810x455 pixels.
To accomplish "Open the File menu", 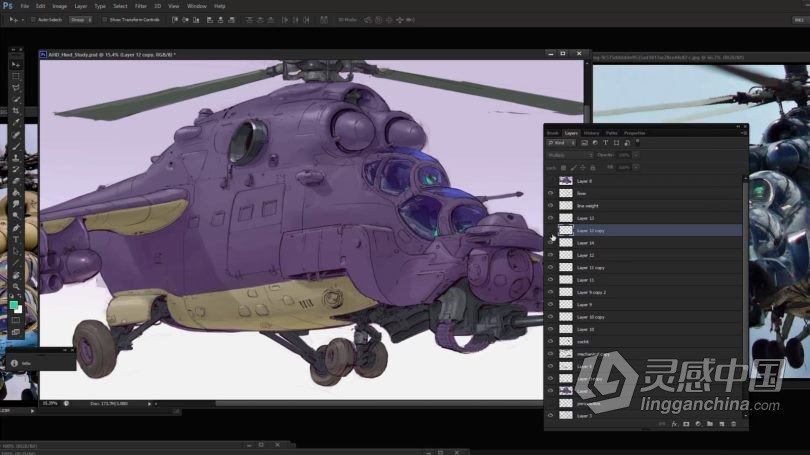I will click(x=24, y=6).
